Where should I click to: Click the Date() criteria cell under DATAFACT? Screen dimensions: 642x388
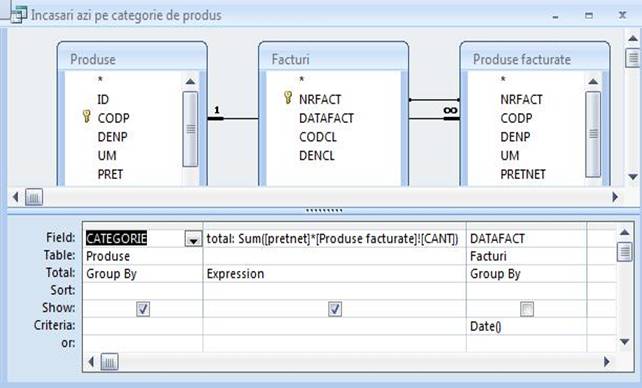coord(526,326)
